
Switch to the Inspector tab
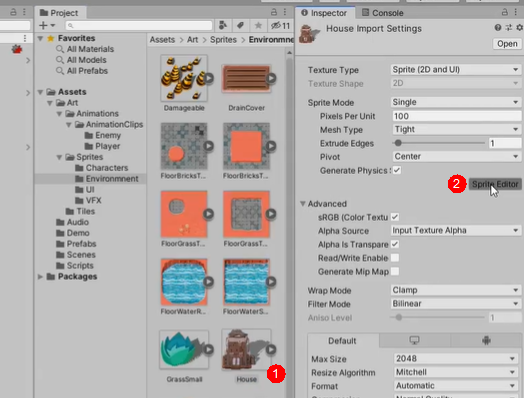tap(324, 13)
